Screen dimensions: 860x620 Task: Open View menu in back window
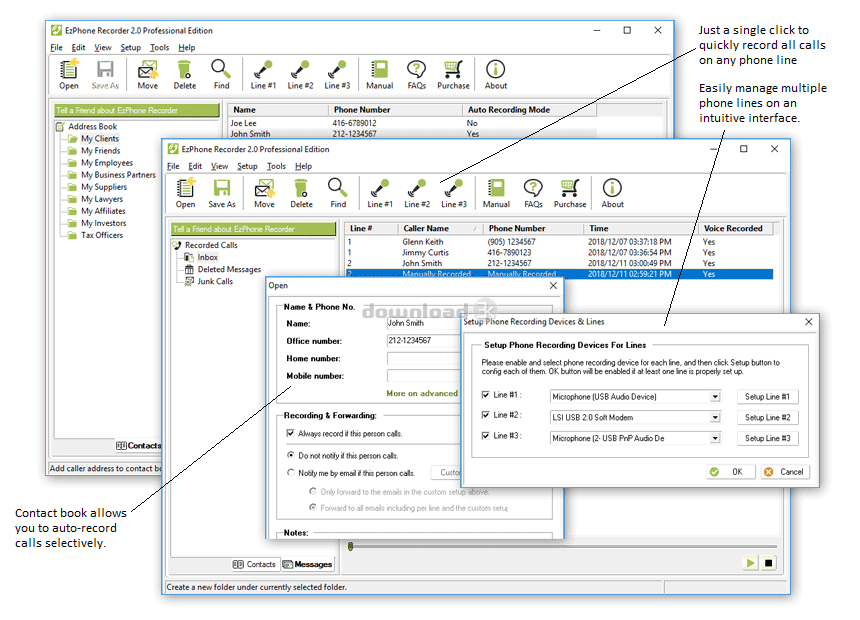click(x=103, y=48)
